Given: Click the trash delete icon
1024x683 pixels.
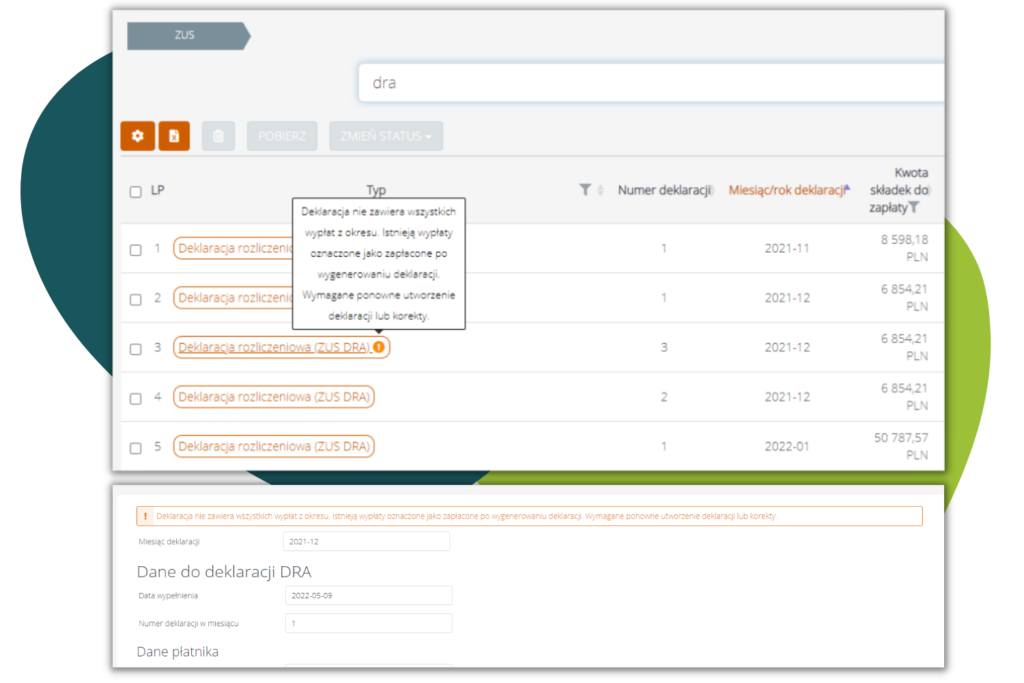Looking at the screenshot, I should click(x=218, y=136).
